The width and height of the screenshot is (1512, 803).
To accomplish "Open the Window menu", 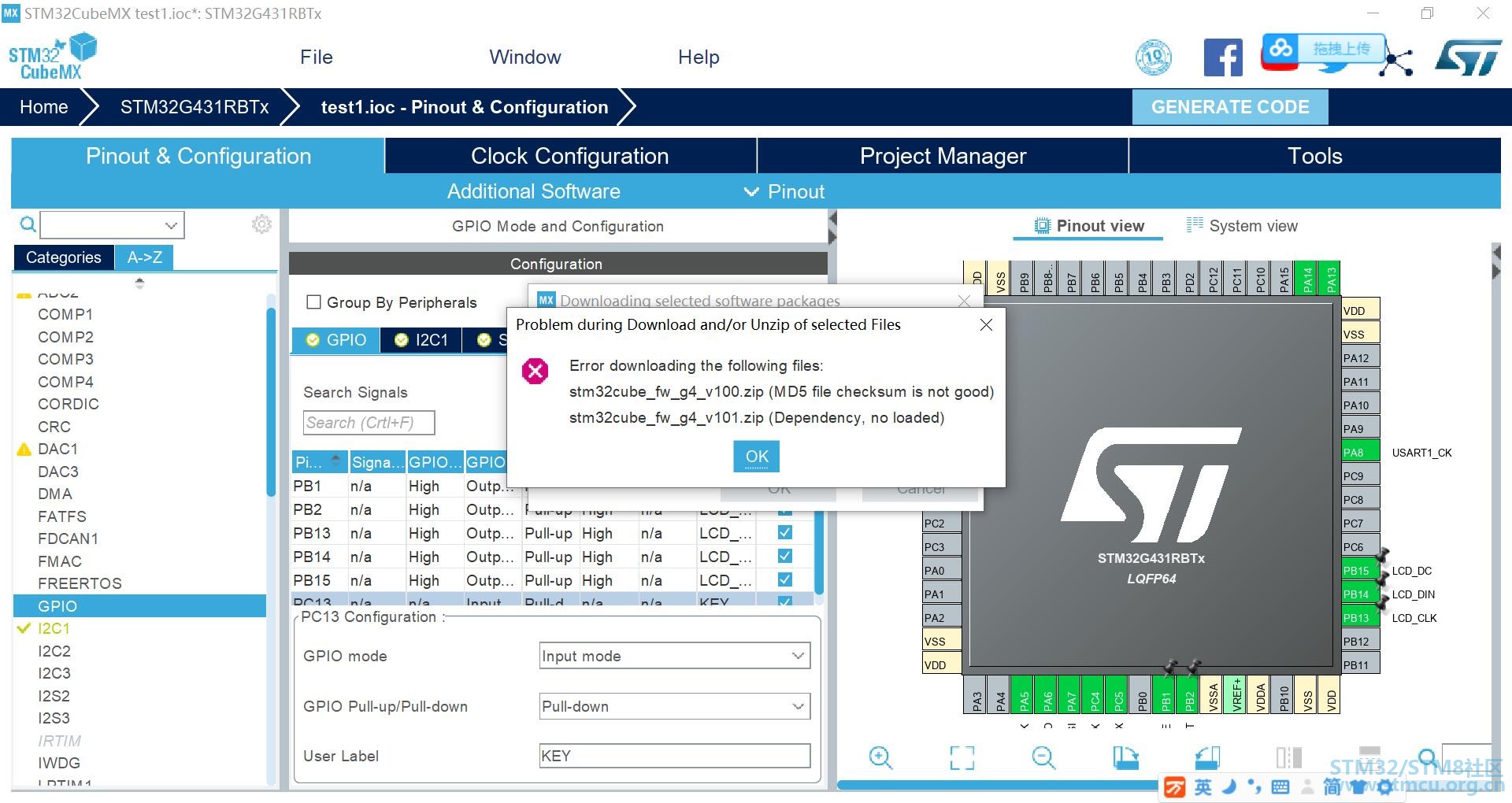I will click(525, 57).
